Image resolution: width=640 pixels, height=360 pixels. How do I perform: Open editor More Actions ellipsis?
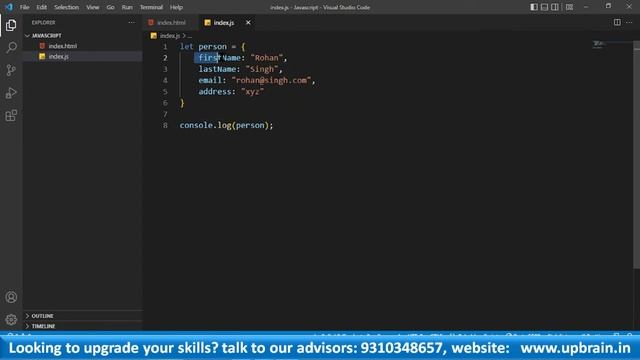[629, 22]
